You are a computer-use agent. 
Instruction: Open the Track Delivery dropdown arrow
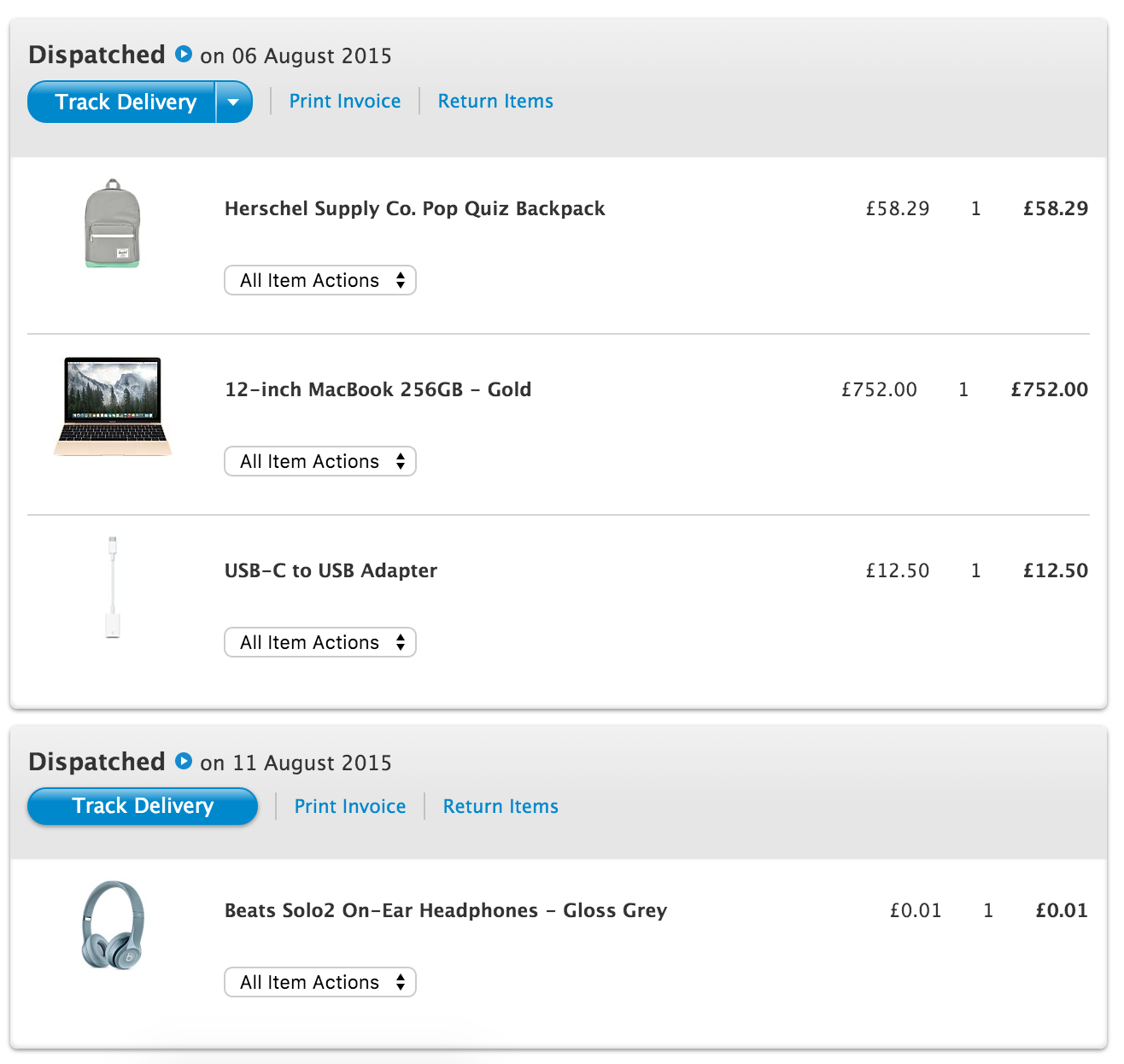233,102
